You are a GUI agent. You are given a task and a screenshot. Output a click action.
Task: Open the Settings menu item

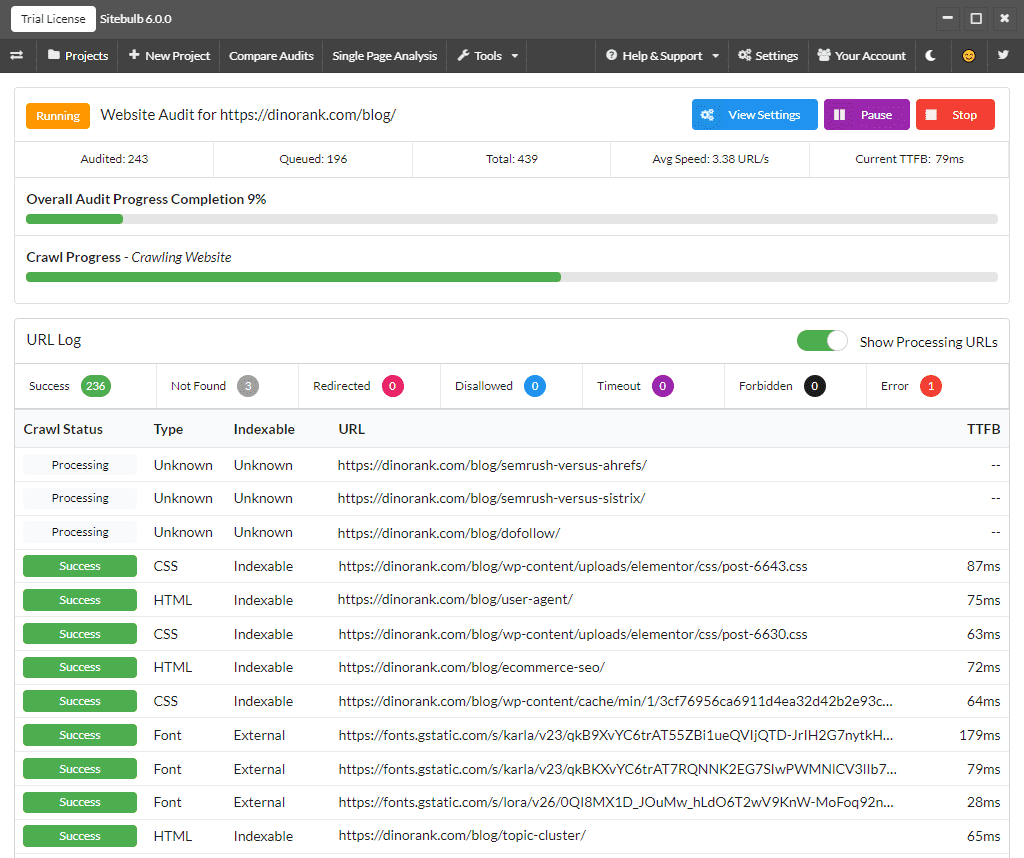coord(768,56)
